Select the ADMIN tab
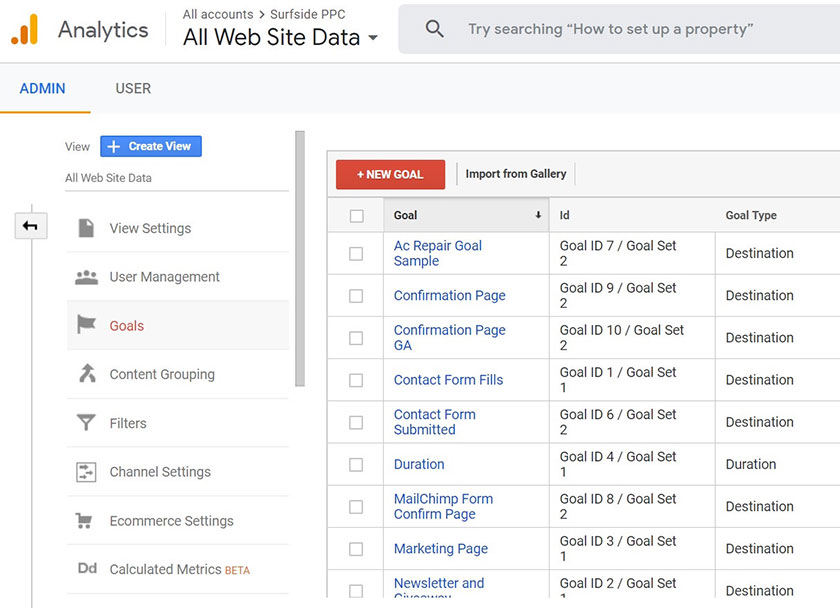The height and width of the screenshot is (608, 840). pos(43,88)
